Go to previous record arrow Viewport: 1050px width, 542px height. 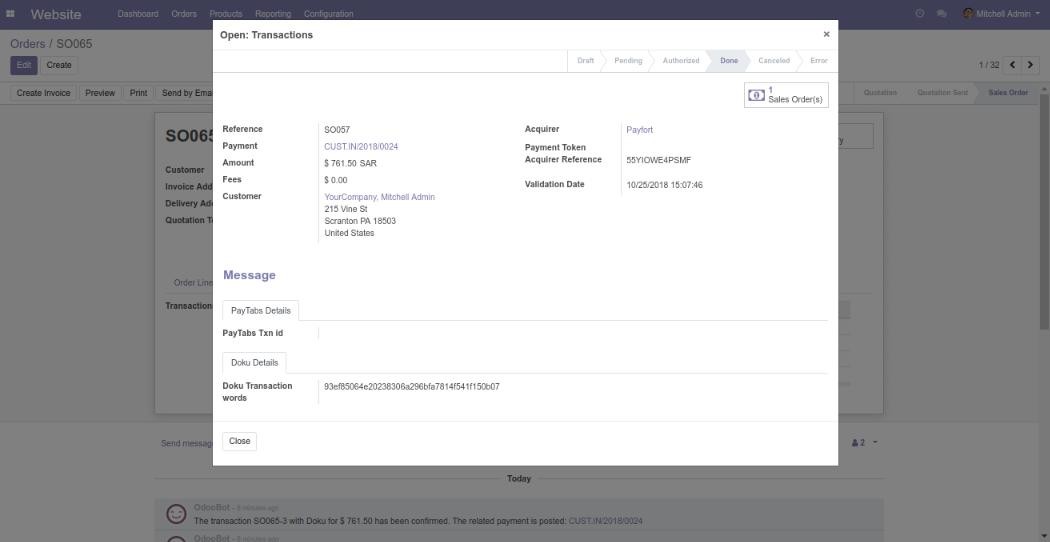[x=1012, y=65]
